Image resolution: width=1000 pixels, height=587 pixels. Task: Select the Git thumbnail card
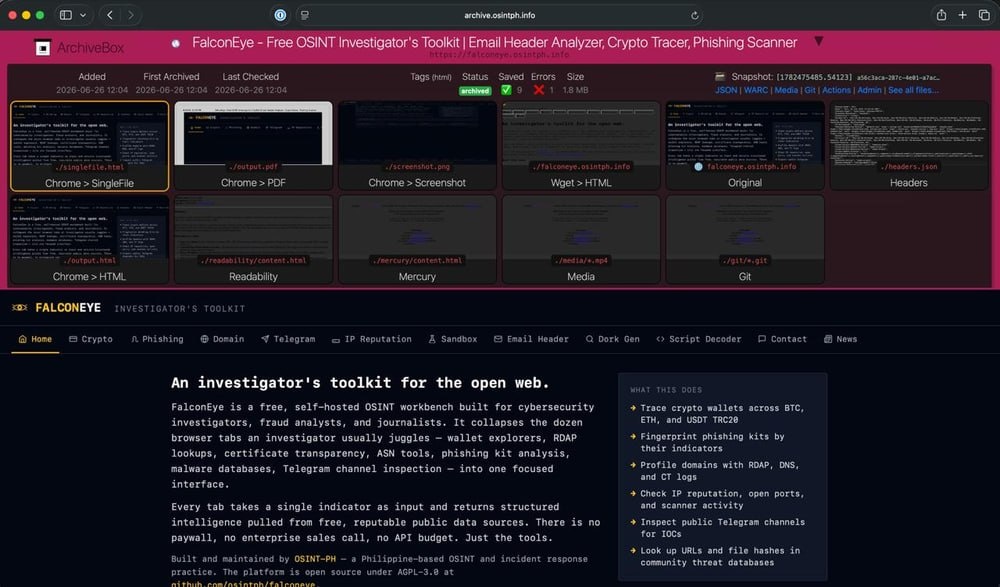[745, 239]
